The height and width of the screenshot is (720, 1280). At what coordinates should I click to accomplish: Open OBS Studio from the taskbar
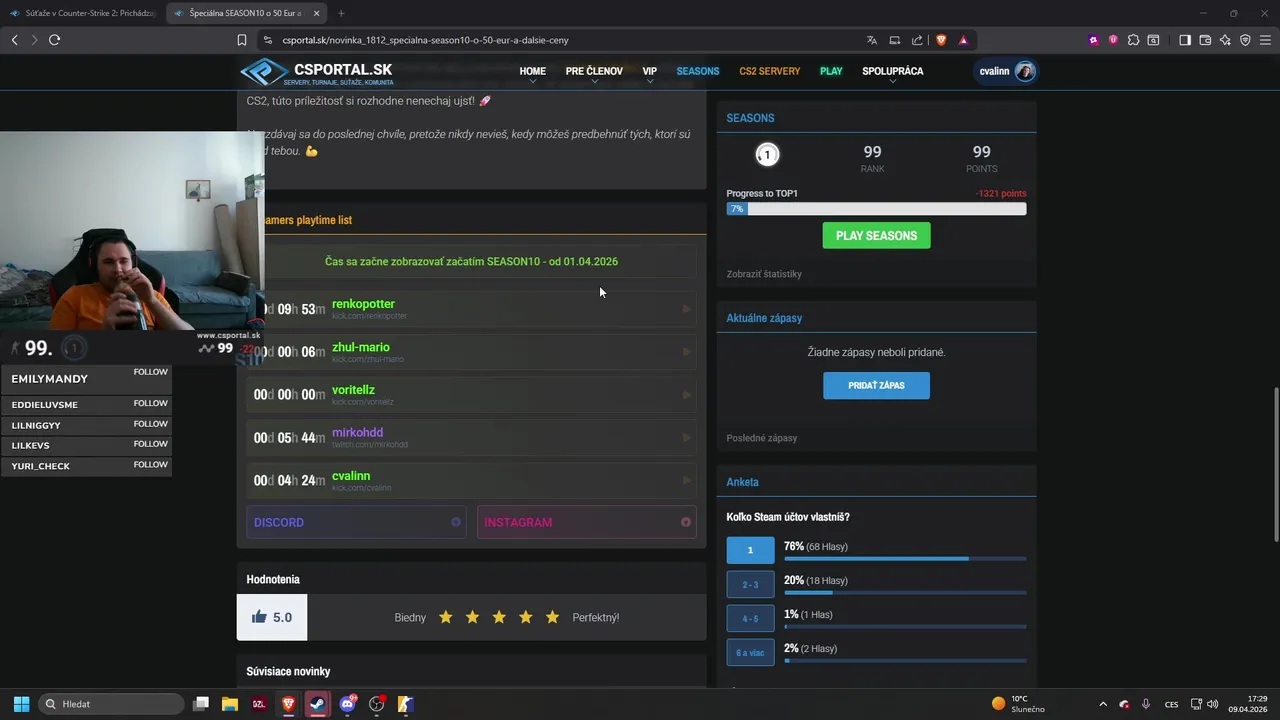point(377,704)
